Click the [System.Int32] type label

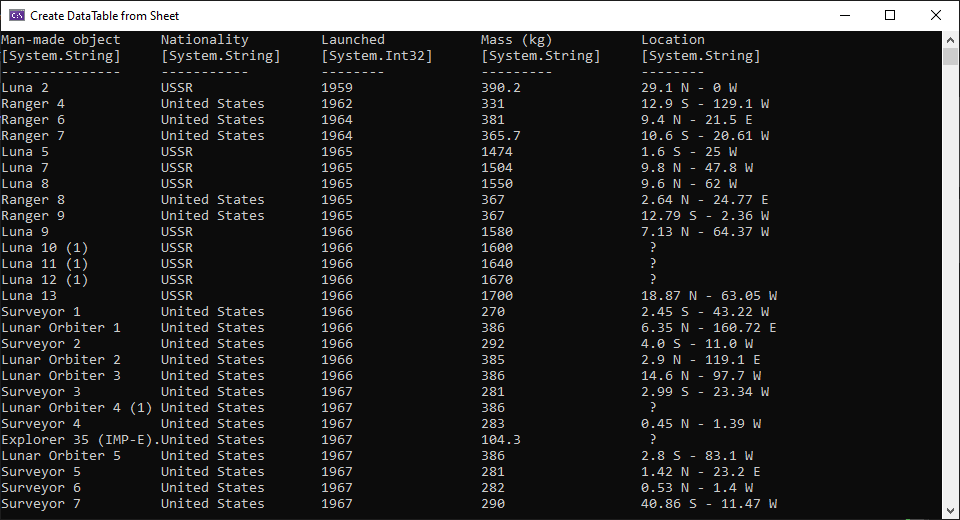click(x=377, y=56)
